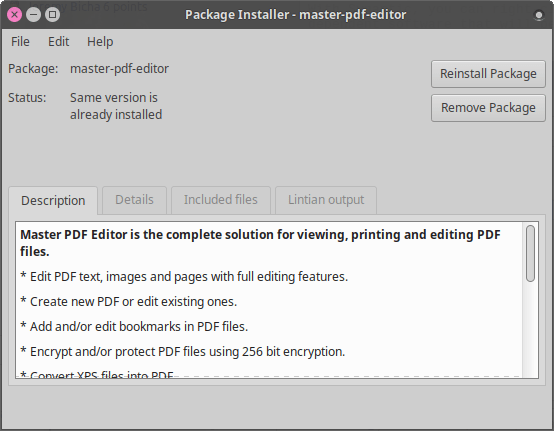Open the File menu
Viewport: 554px width, 431px height.
coord(20,42)
